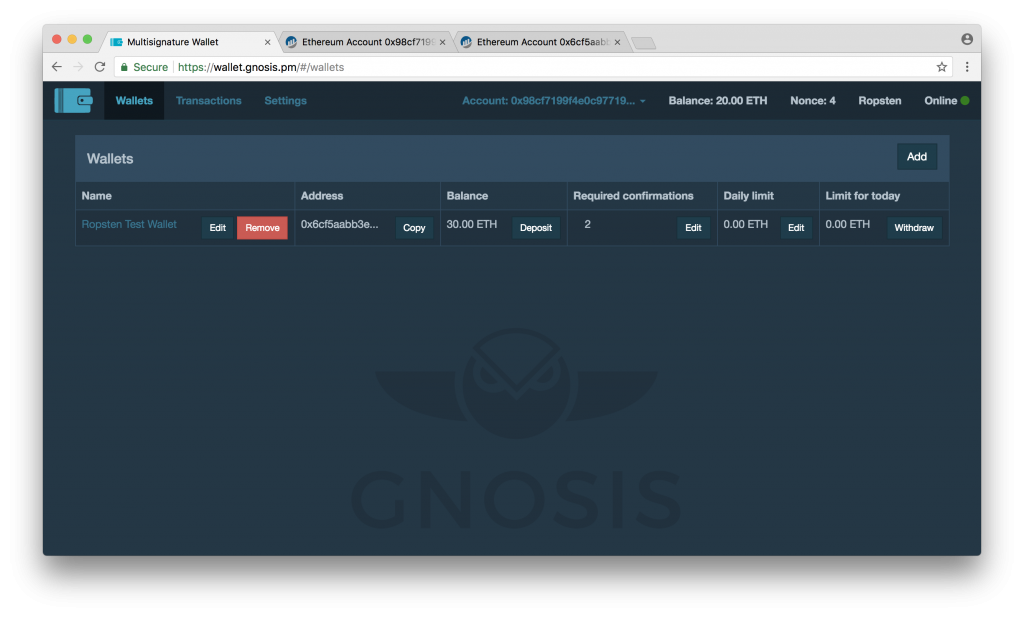Click the Limit for today 0.00 ETH value
The height and width of the screenshot is (617, 1024).
[x=848, y=224]
